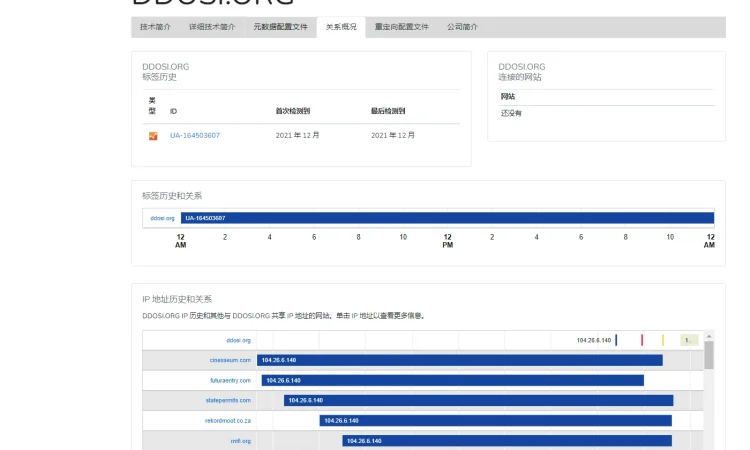Image resolution: width=750 pixels, height=450 pixels.
Task: Select the 关系概况 tab
Action: [341, 27]
